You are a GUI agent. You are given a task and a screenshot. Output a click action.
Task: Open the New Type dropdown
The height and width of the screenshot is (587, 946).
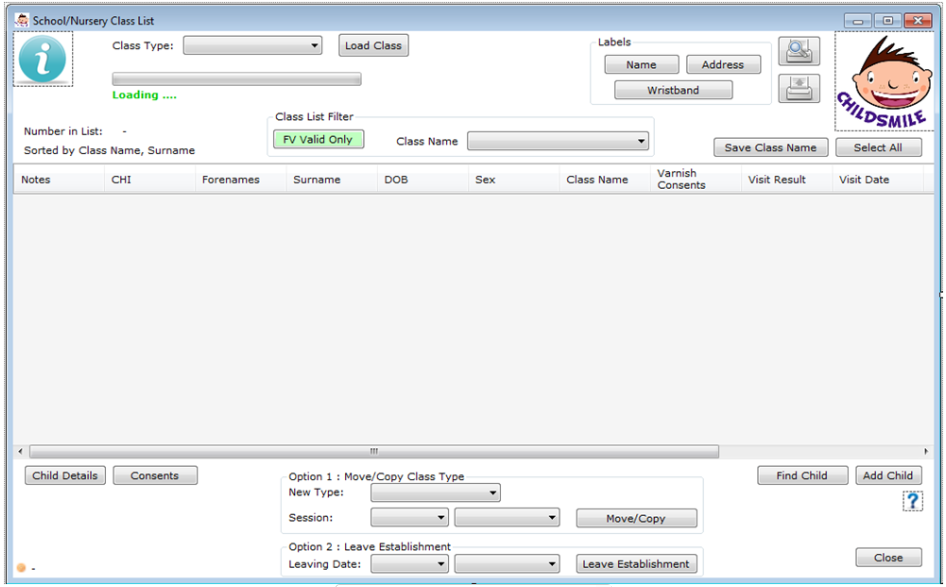click(435, 493)
